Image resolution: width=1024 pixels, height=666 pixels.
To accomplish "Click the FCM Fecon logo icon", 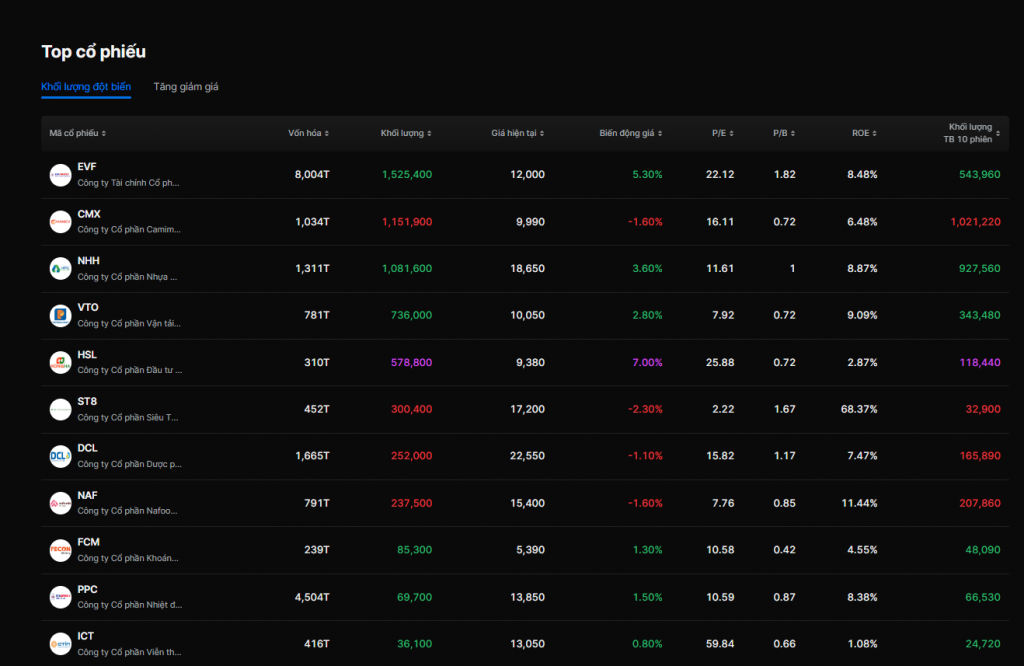I will click(x=60, y=550).
